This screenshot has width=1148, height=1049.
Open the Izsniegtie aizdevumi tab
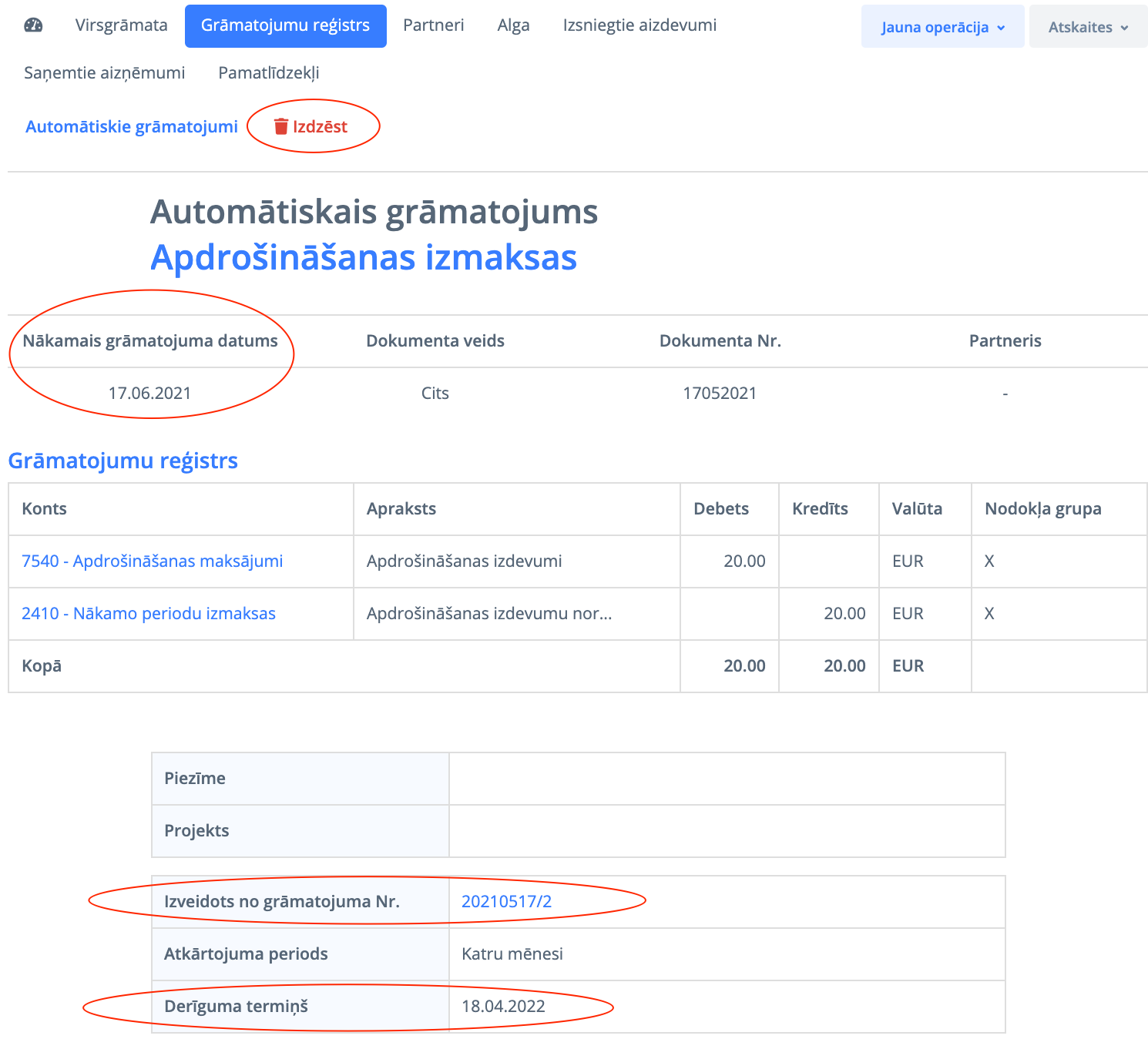[x=639, y=25]
